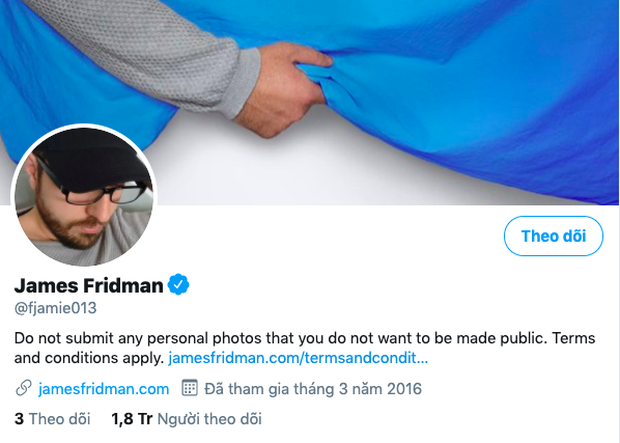
Task: Visit the jamesfridman.com website link
Action: click(103, 388)
